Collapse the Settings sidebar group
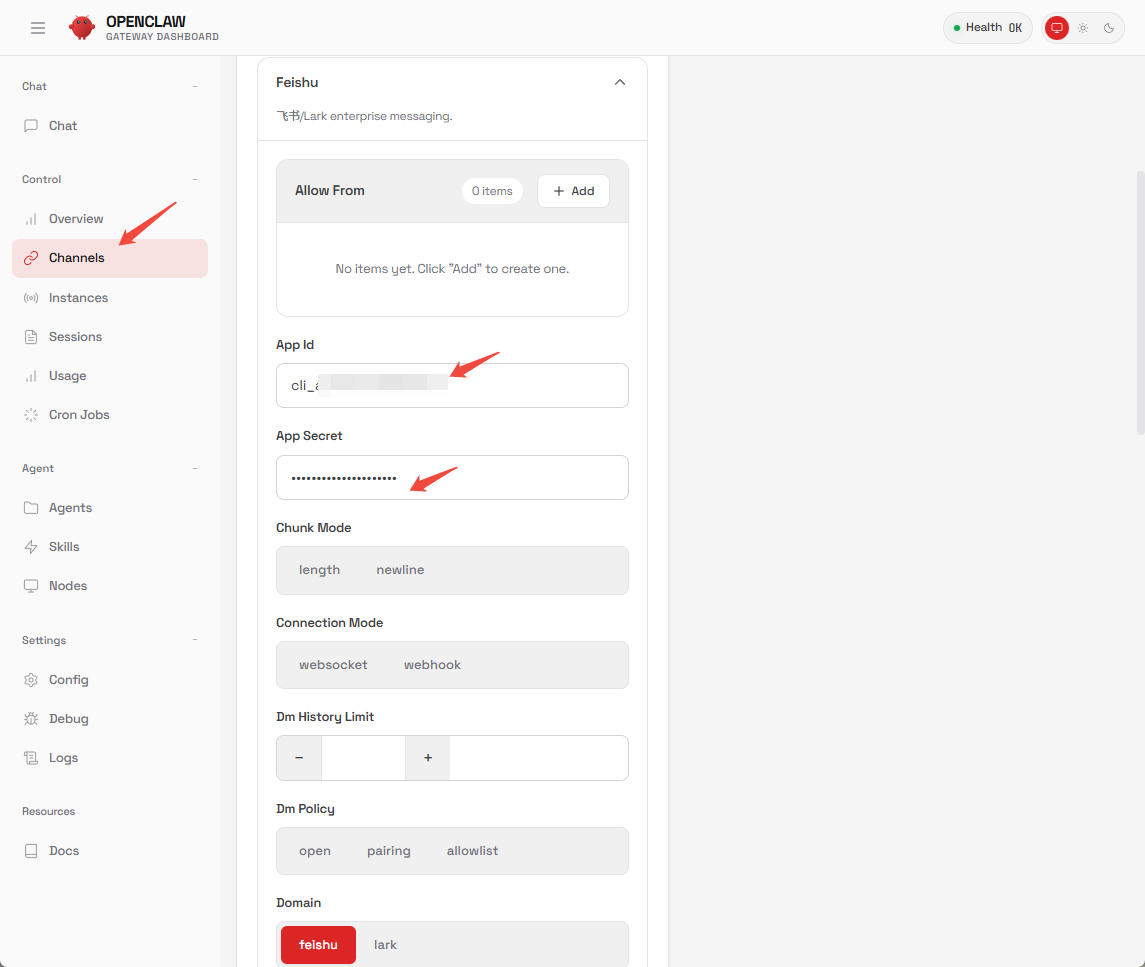Screen dimensions: 1145x967 [x=195, y=640]
